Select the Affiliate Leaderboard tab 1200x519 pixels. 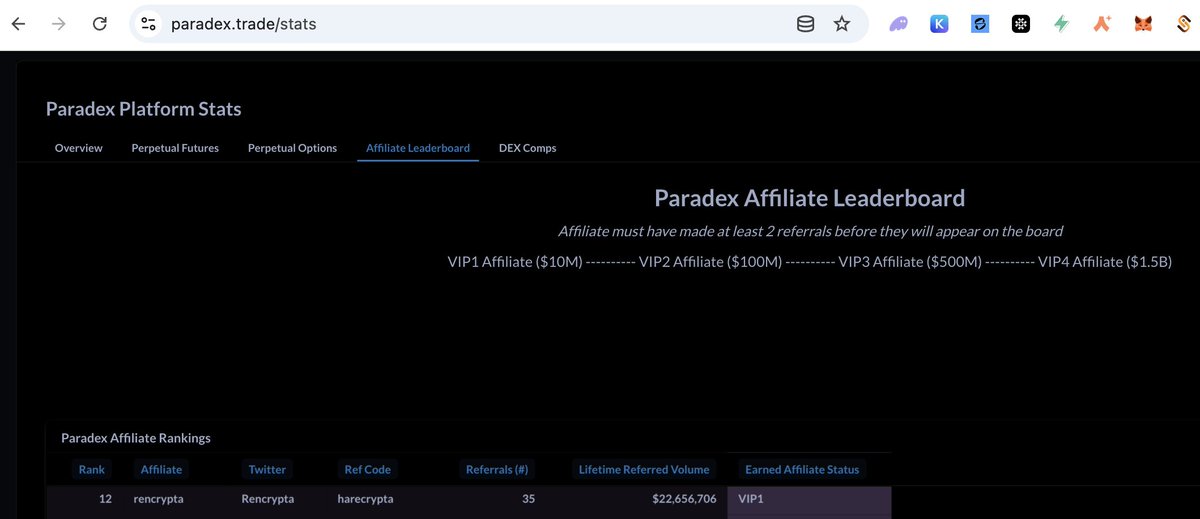(x=418, y=148)
